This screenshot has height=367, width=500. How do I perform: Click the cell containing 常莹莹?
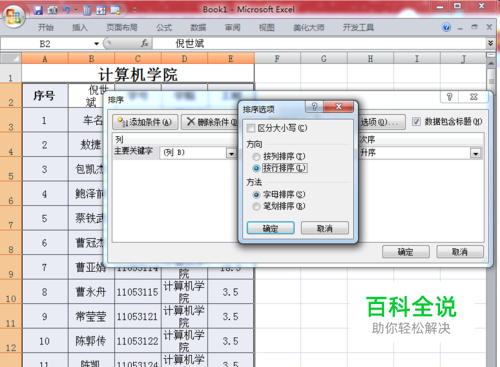pyautogui.click(x=91, y=316)
